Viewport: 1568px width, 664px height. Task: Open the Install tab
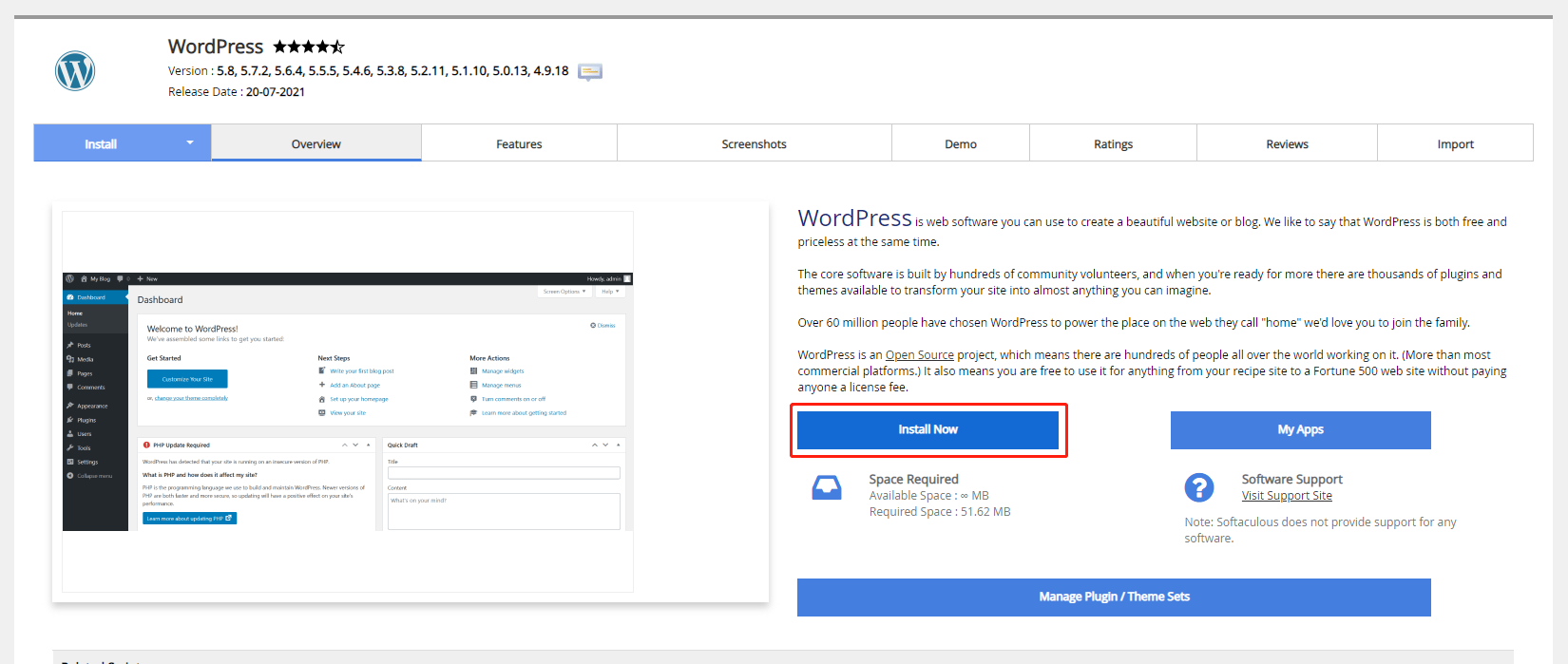click(x=101, y=144)
